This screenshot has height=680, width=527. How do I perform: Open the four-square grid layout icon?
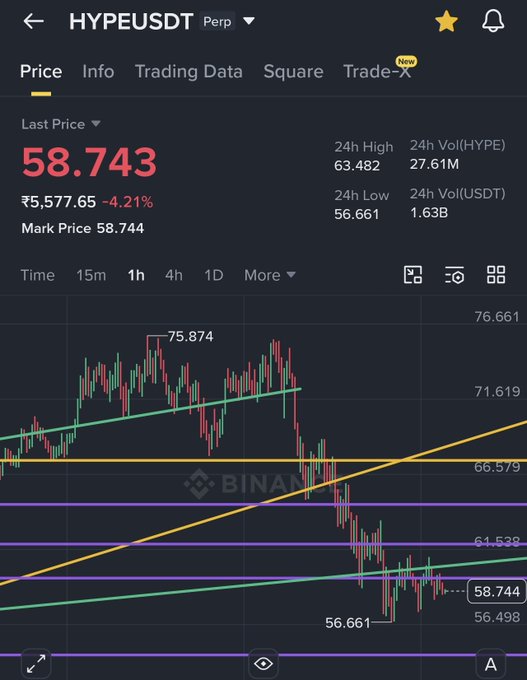[x=496, y=275]
